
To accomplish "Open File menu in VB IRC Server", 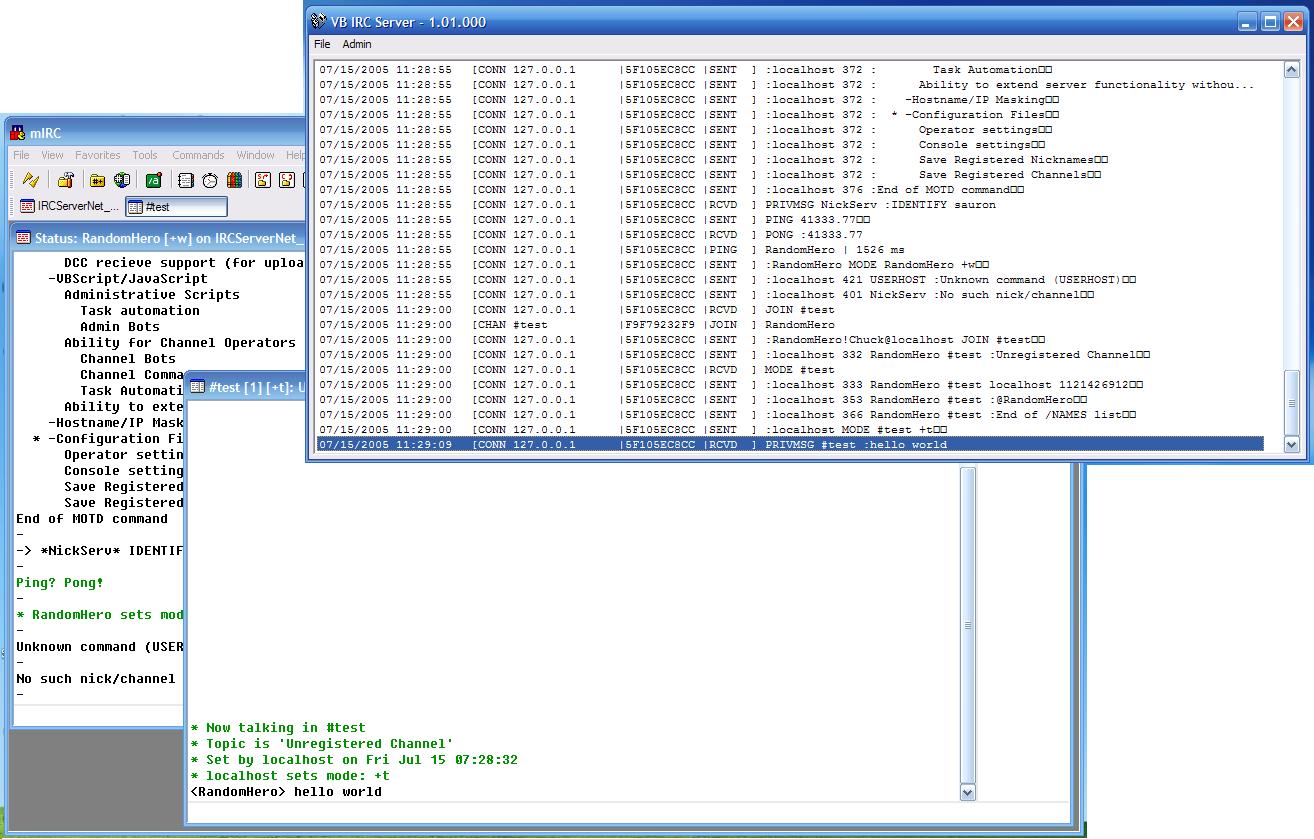I will tap(322, 44).
